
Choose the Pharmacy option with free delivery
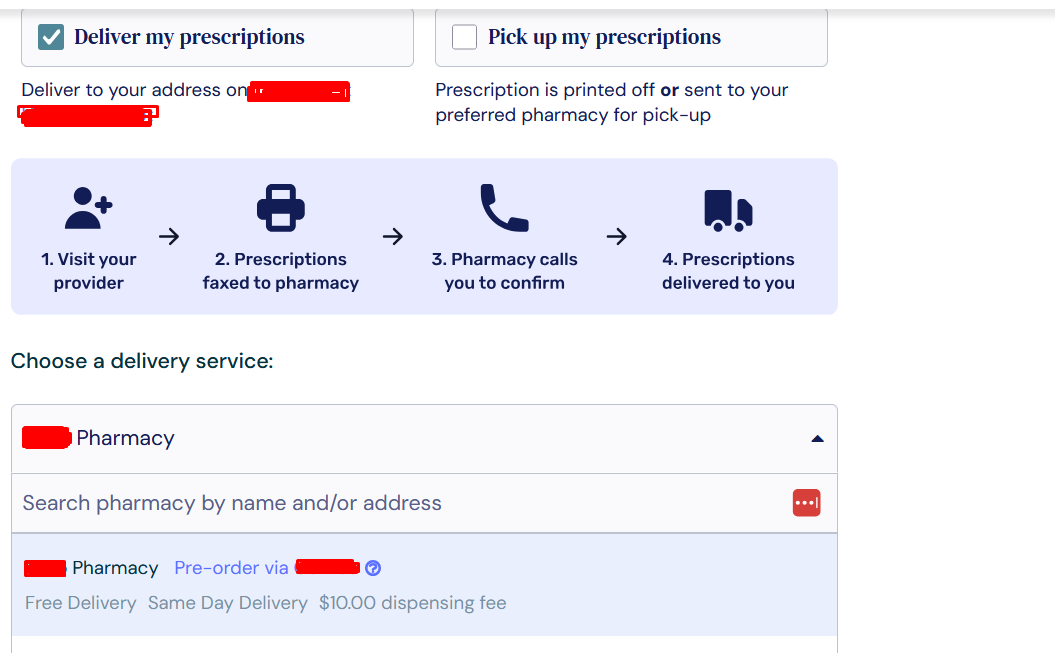click(425, 584)
